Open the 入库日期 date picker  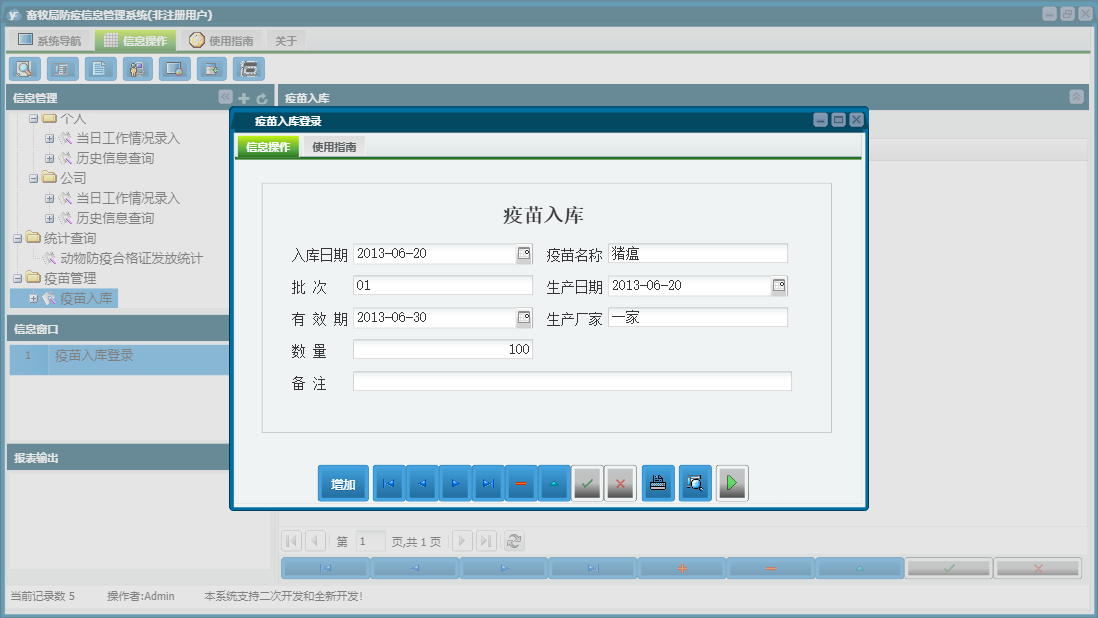(522, 253)
